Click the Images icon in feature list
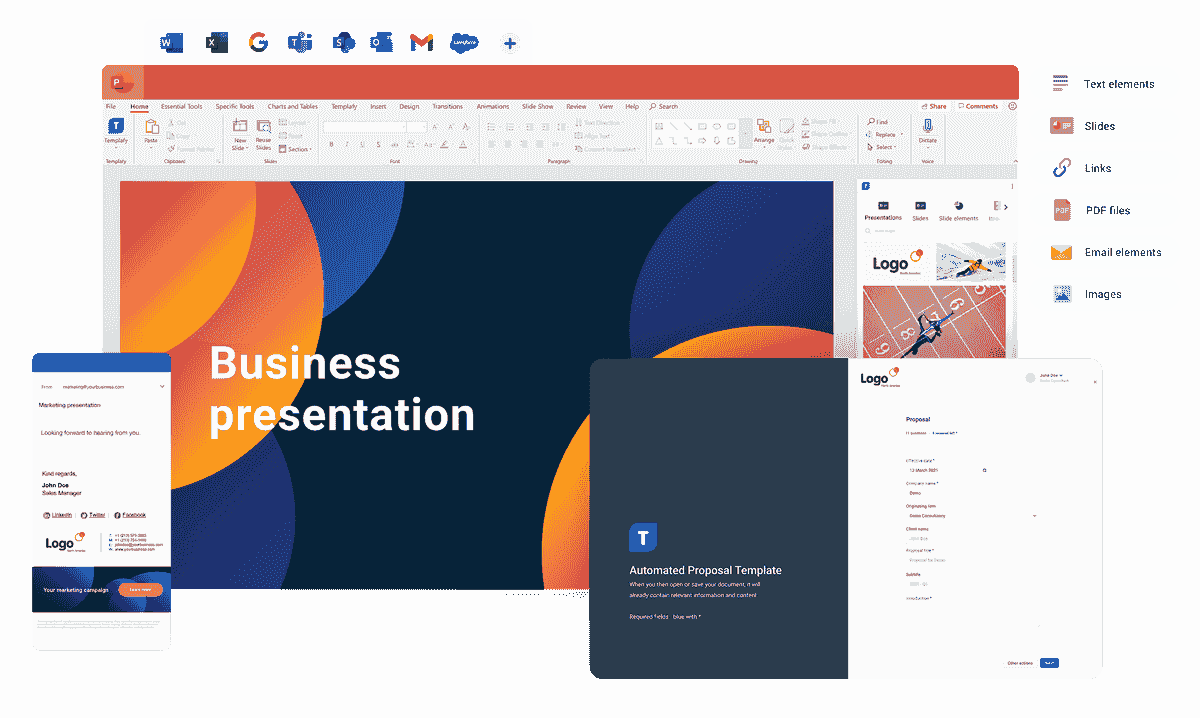1200x718 pixels. (1062, 294)
